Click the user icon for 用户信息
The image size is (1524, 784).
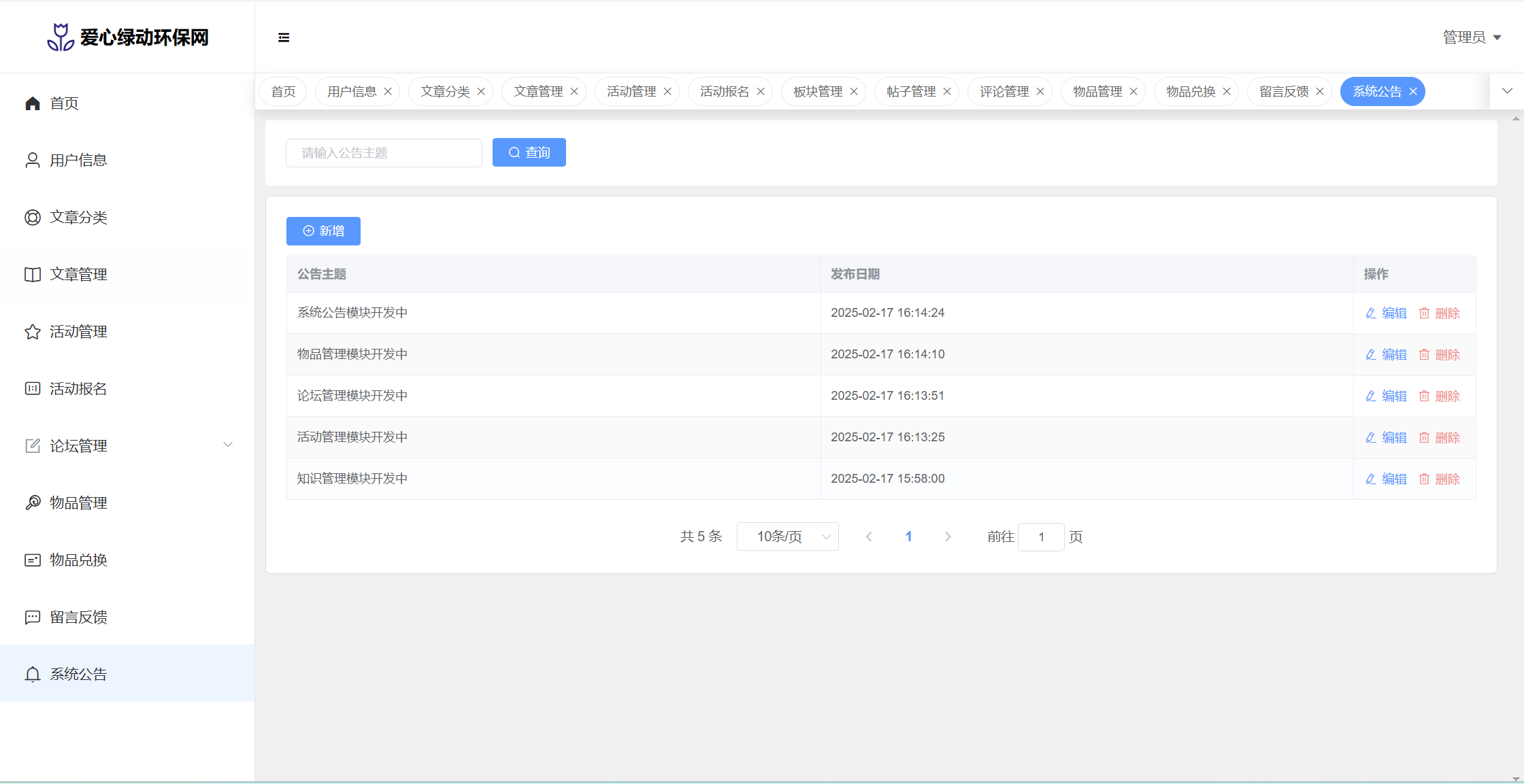tap(33, 160)
